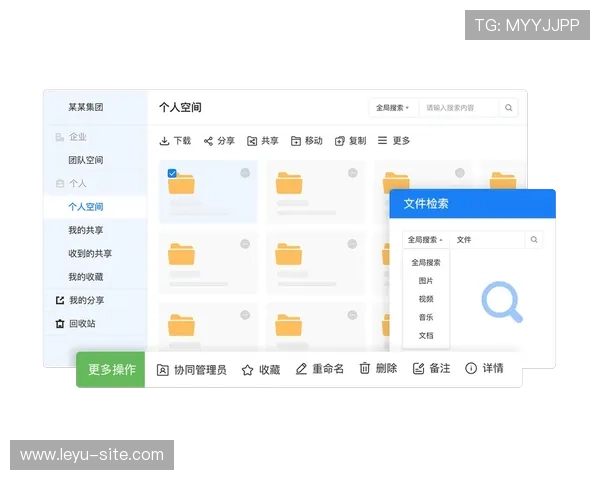Open the 更多 hamburger menu icon
The image size is (600, 480).
[x=382, y=140]
